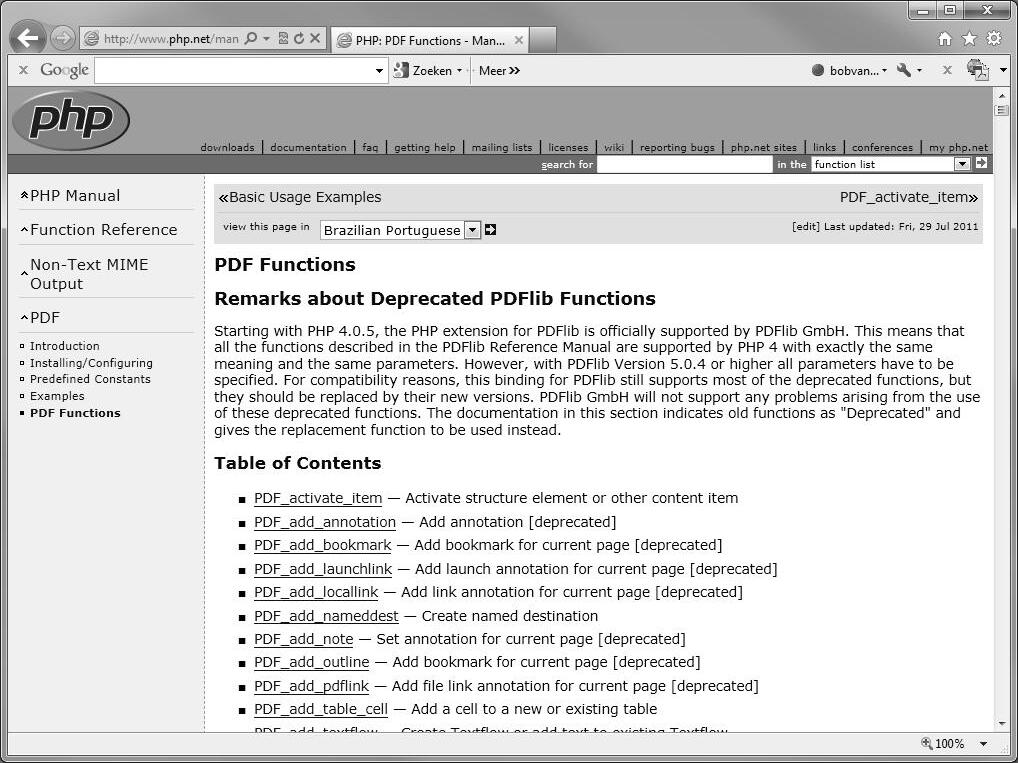Open PDF_add_locallink function link
Viewport: 1018px width, 763px height.
tap(316, 592)
